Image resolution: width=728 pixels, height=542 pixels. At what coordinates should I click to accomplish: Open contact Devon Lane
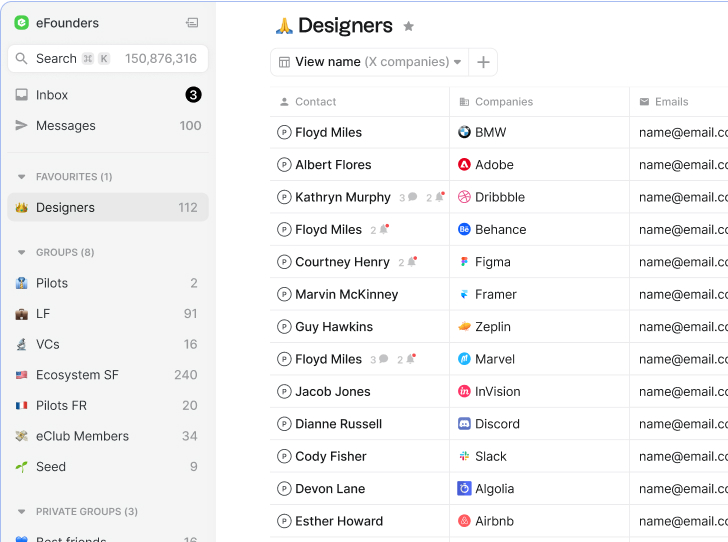[x=330, y=489]
